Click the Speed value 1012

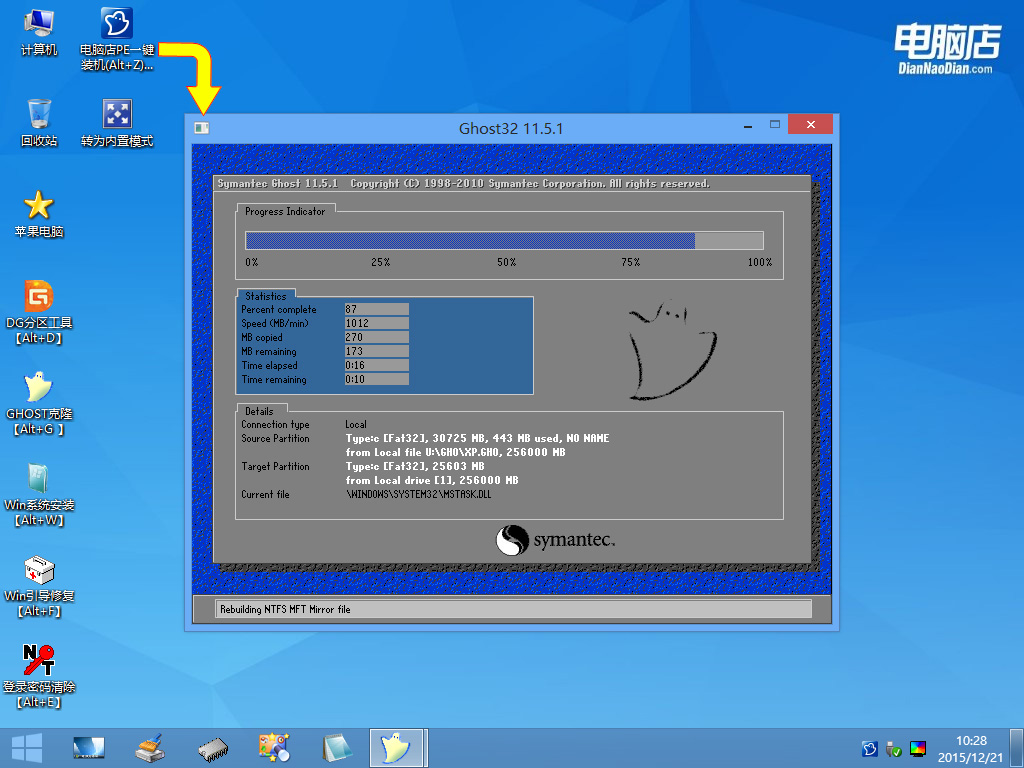[377, 323]
